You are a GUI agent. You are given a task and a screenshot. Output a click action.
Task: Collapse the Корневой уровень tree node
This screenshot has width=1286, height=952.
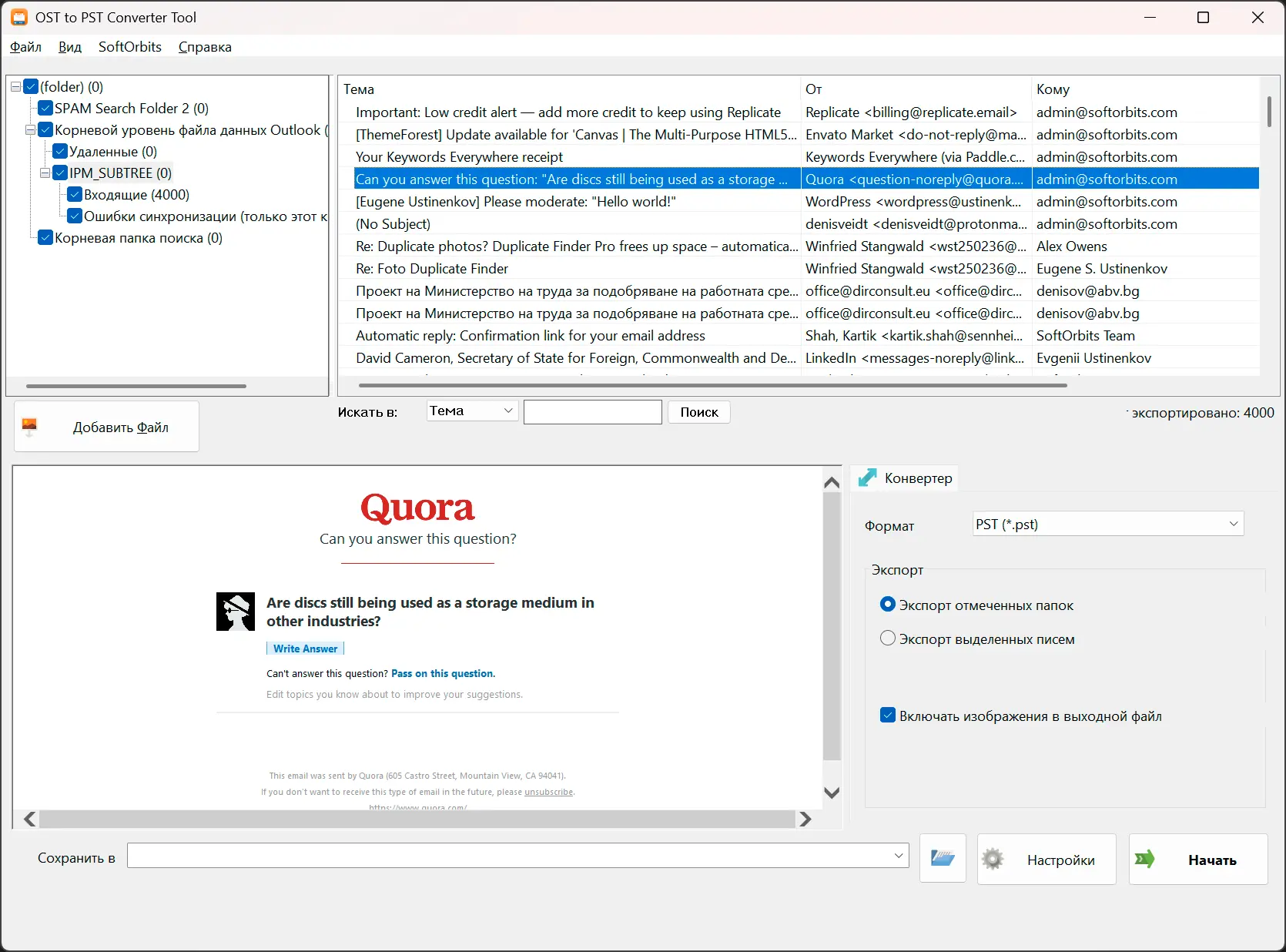coord(30,130)
